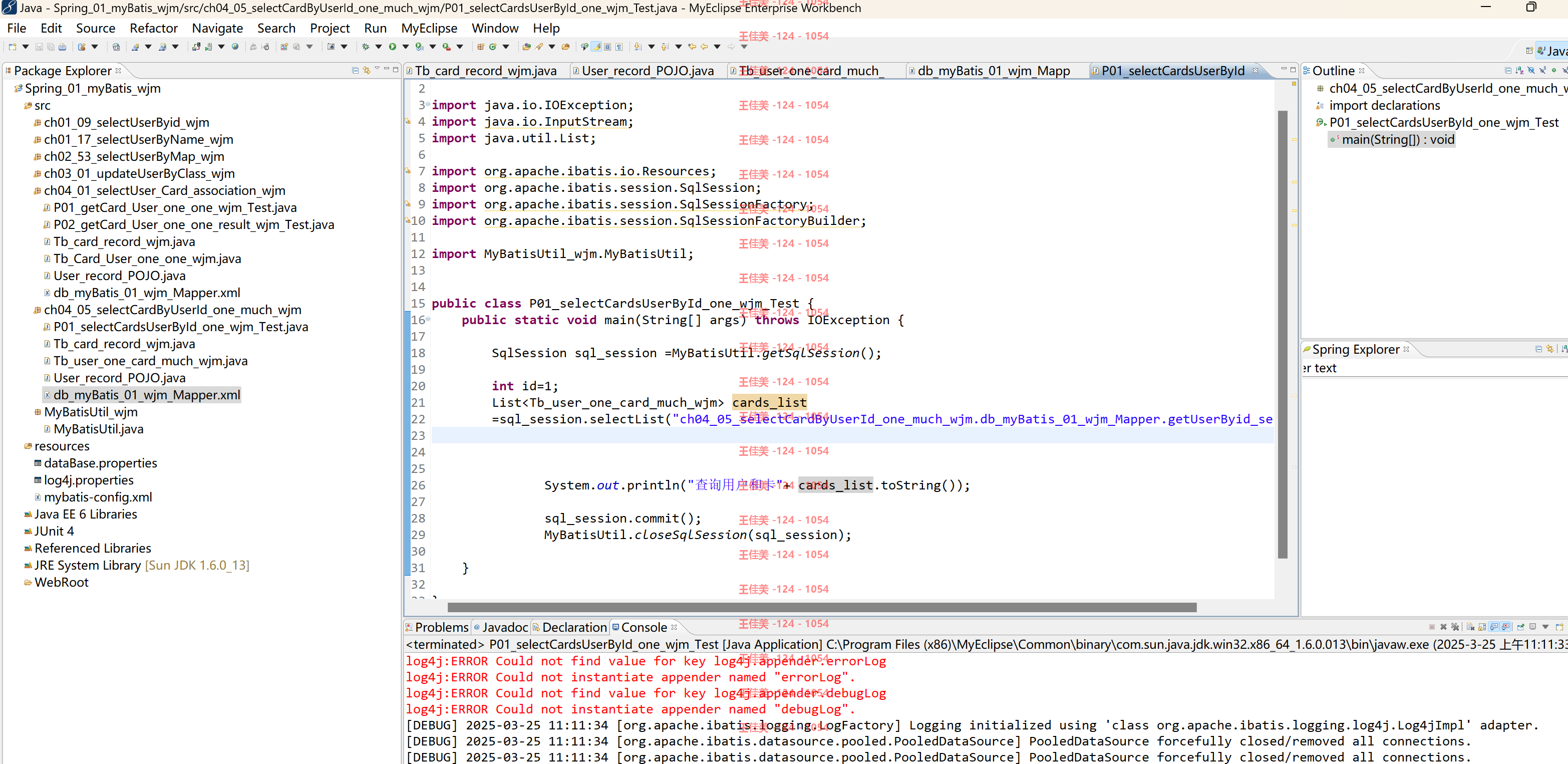The height and width of the screenshot is (764, 1568).
Task: Click the Open Task toolbar icon
Action: [x=565, y=47]
